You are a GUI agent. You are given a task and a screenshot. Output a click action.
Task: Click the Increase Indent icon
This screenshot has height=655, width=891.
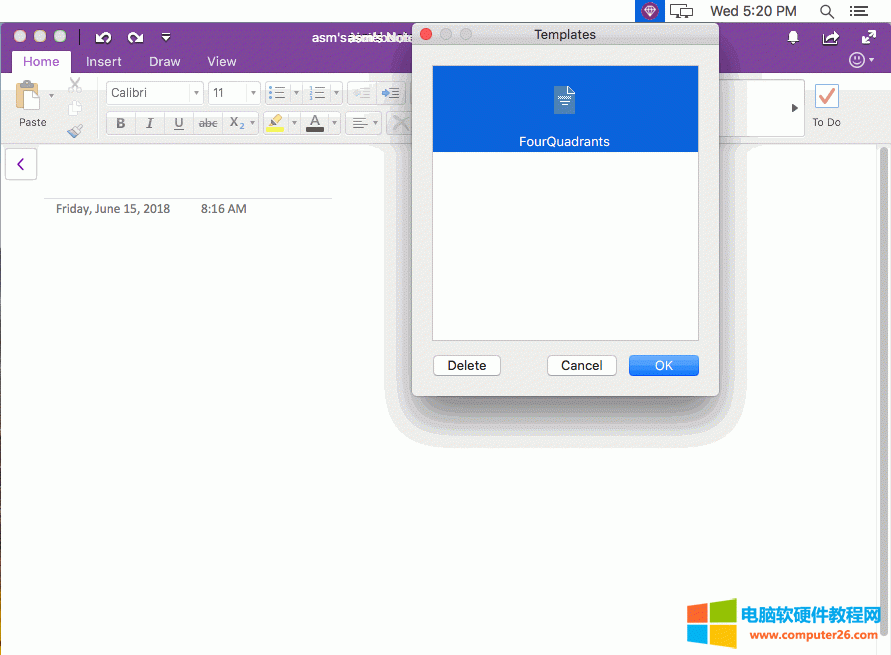(390, 93)
